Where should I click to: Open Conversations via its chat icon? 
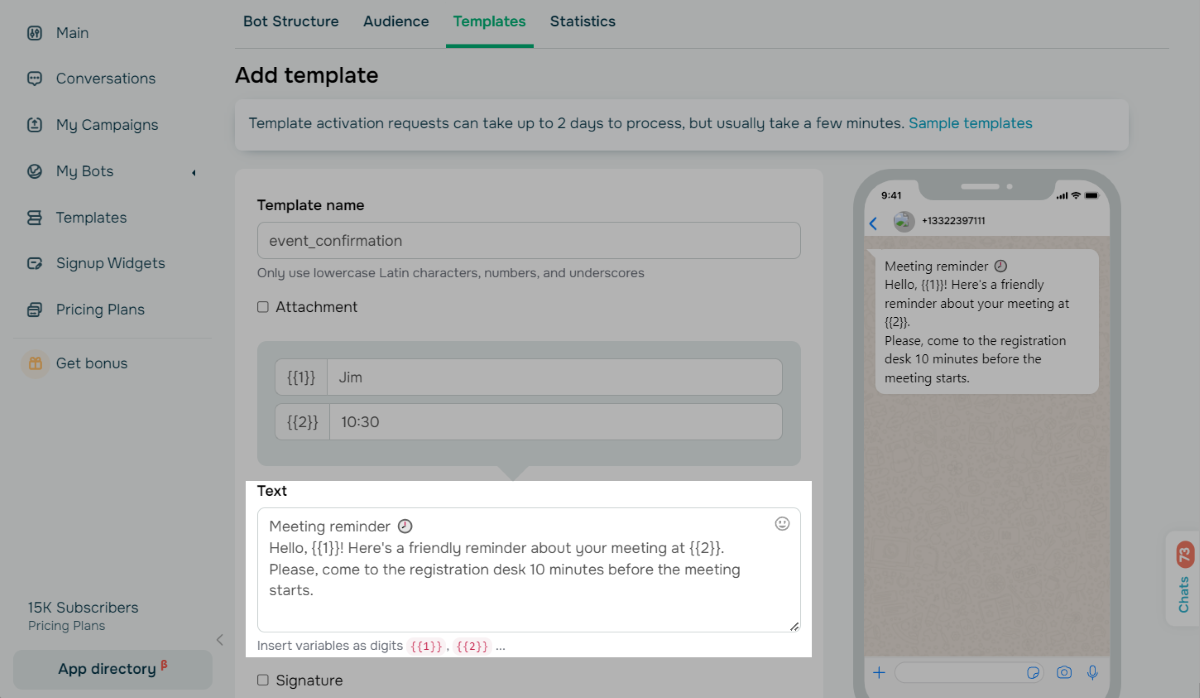[35, 79]
